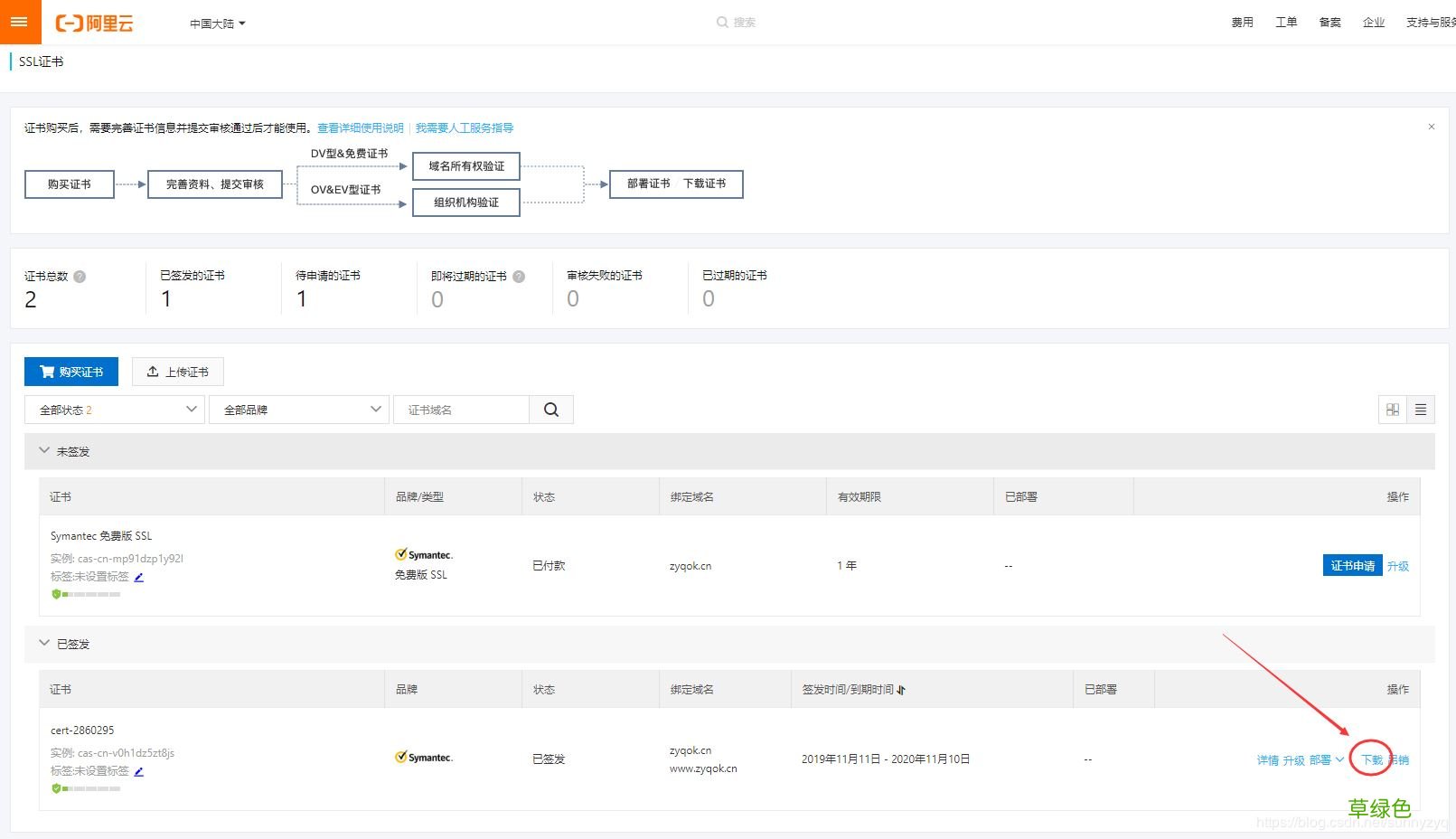The image size is (1456, 839).
Task: Open the 支持与服务 menu
Action: point(1430,23)
